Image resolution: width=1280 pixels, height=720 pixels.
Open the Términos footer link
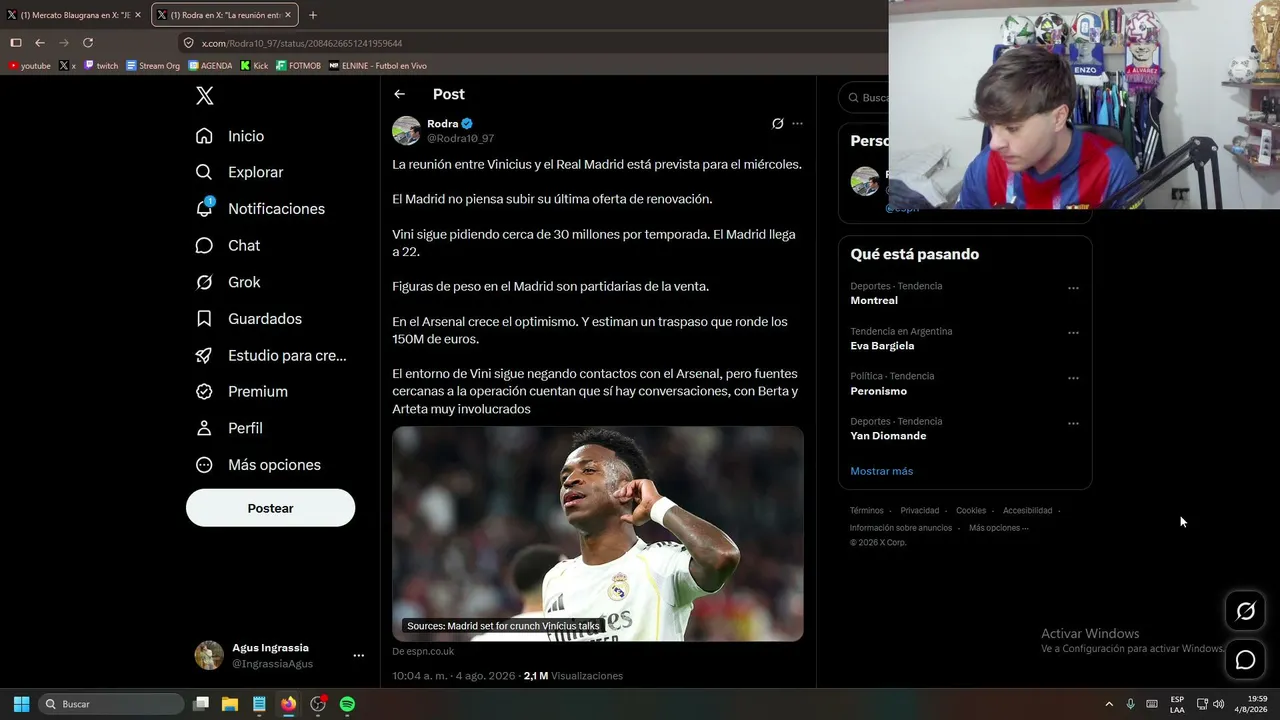[867, 511]
